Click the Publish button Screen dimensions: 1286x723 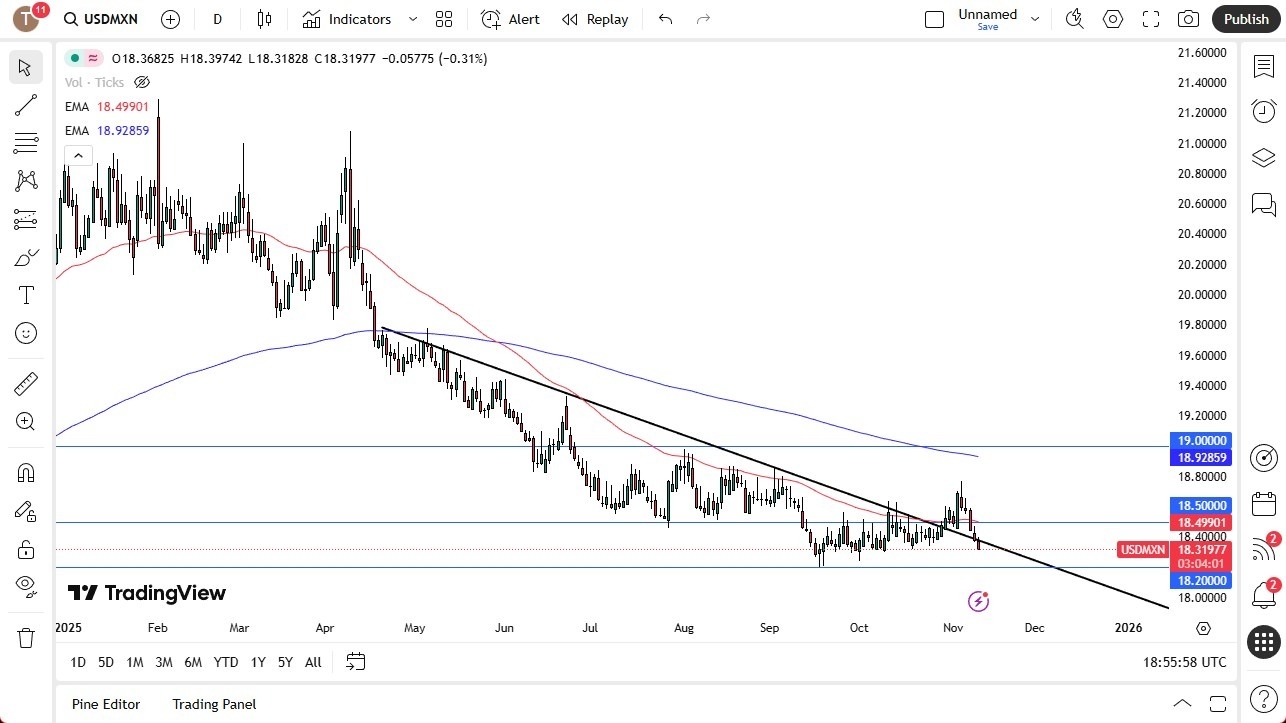coord(1245,18)
